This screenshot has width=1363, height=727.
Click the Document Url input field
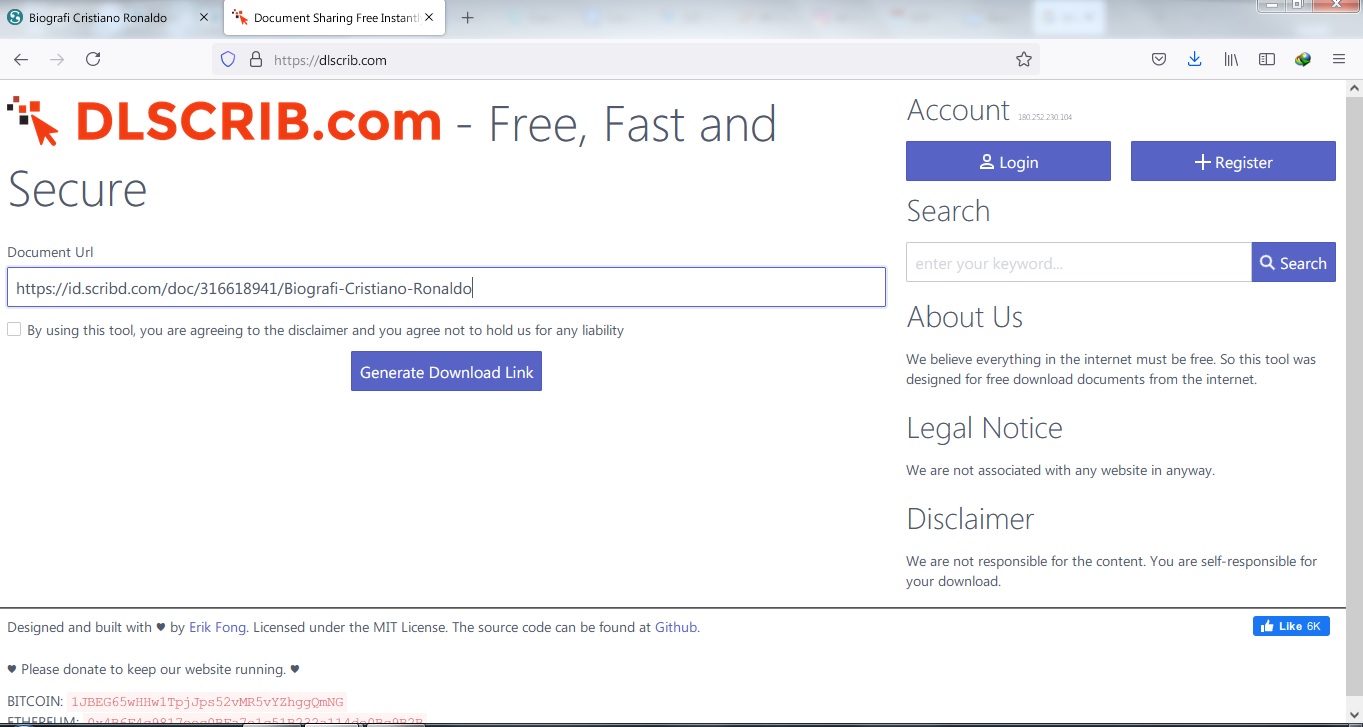pyautogui.click(x=446, y=287)
